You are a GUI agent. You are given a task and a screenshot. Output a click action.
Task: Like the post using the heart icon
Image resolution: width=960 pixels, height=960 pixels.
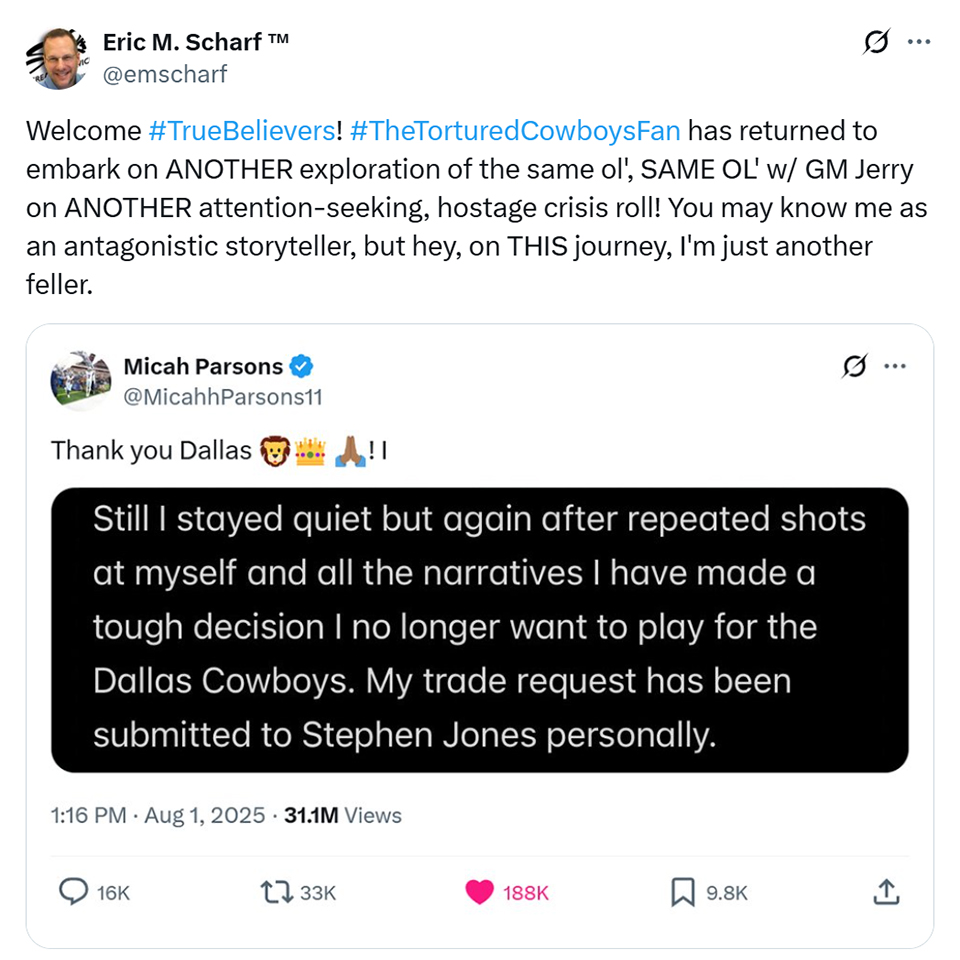pyautogui.click(x=480, y=892)
